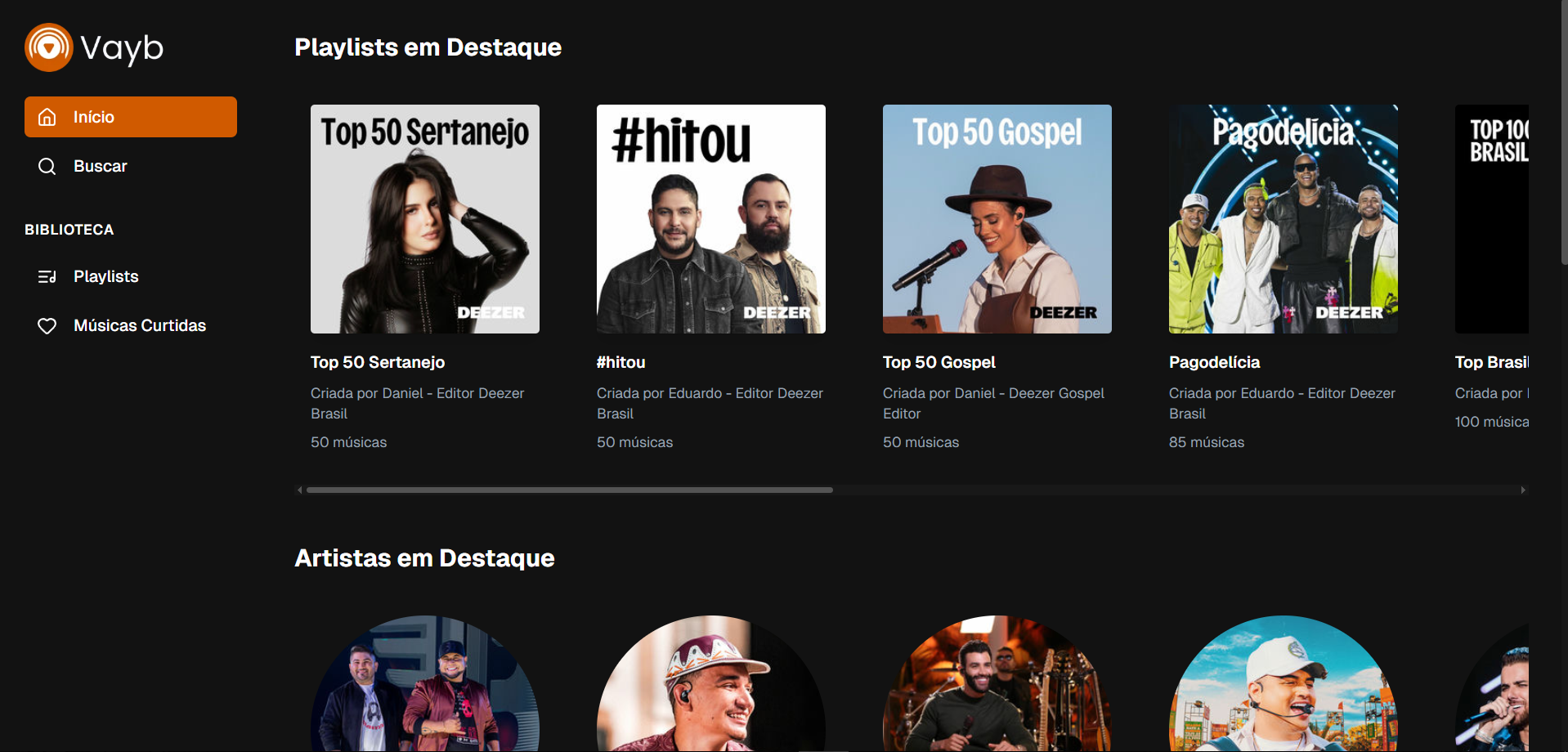This screenshot has height=752, width=1568.
Task: Click creator text under Top 50 Sertanejo
Action: coord(417,403)
